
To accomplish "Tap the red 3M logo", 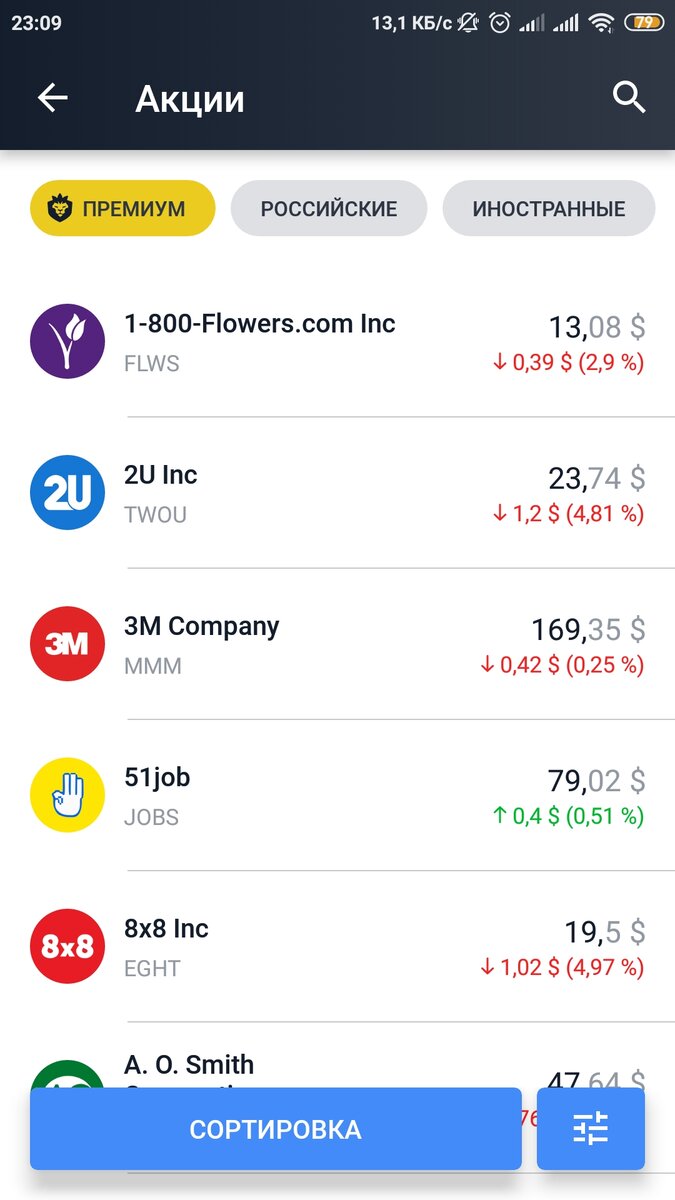I will click(x=67, y=644).
